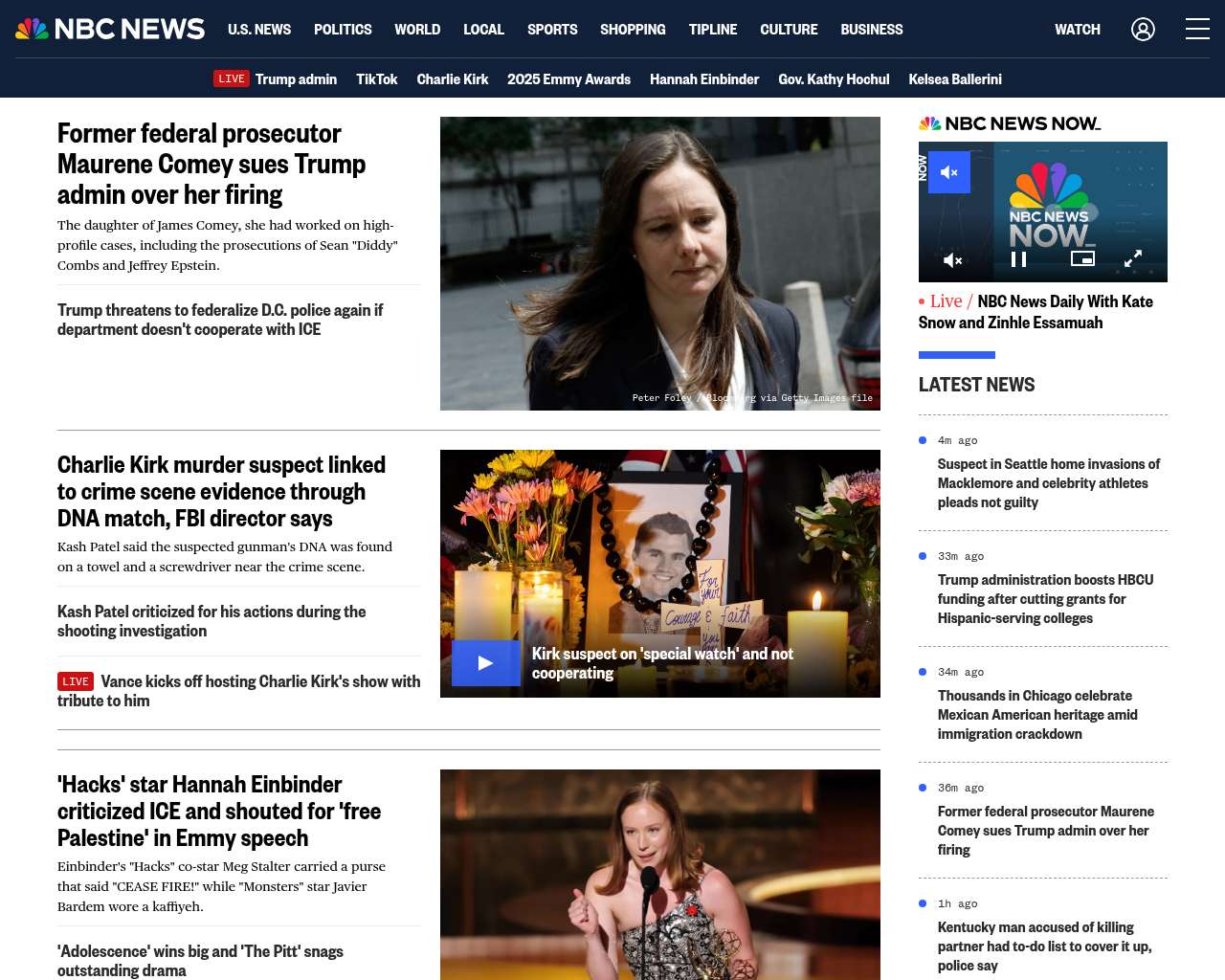Select the Local menu item
The width and height of the screenshot is (1225, 980).
(x=483, y=30)
